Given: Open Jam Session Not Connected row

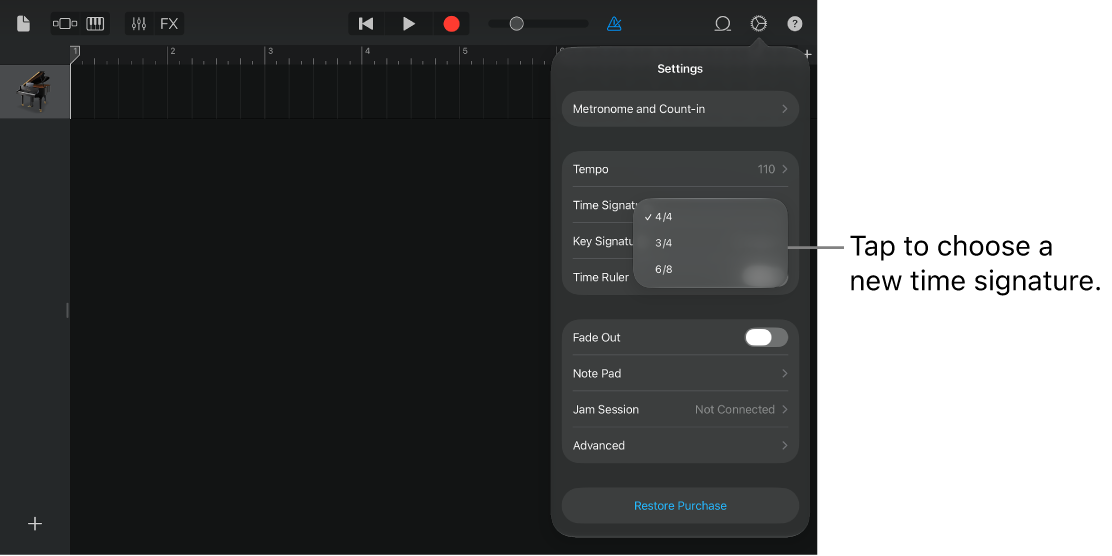Looking at the screenshot, I should tap(680, 409).
